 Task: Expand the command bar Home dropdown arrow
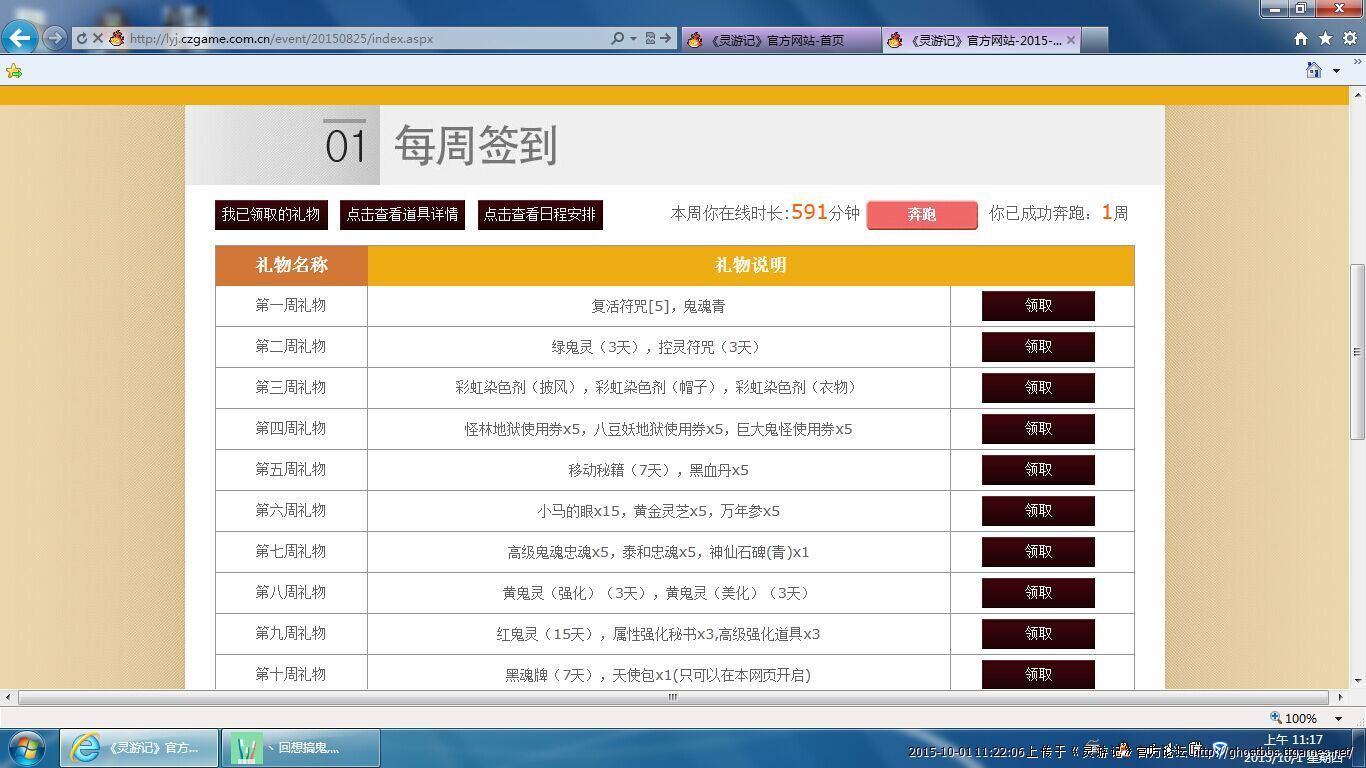point(1337,71)
